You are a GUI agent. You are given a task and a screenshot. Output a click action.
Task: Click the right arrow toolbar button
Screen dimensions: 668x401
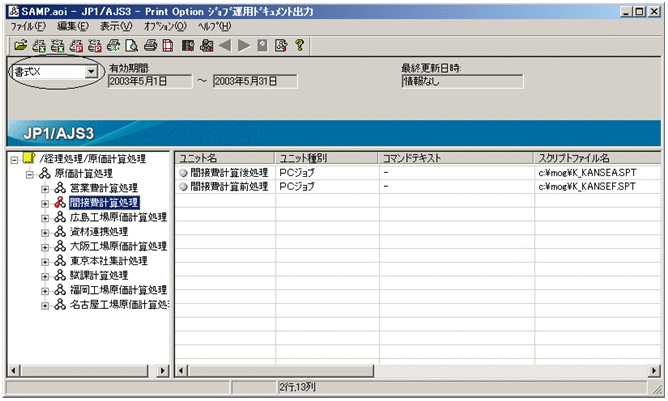point(244,45)
